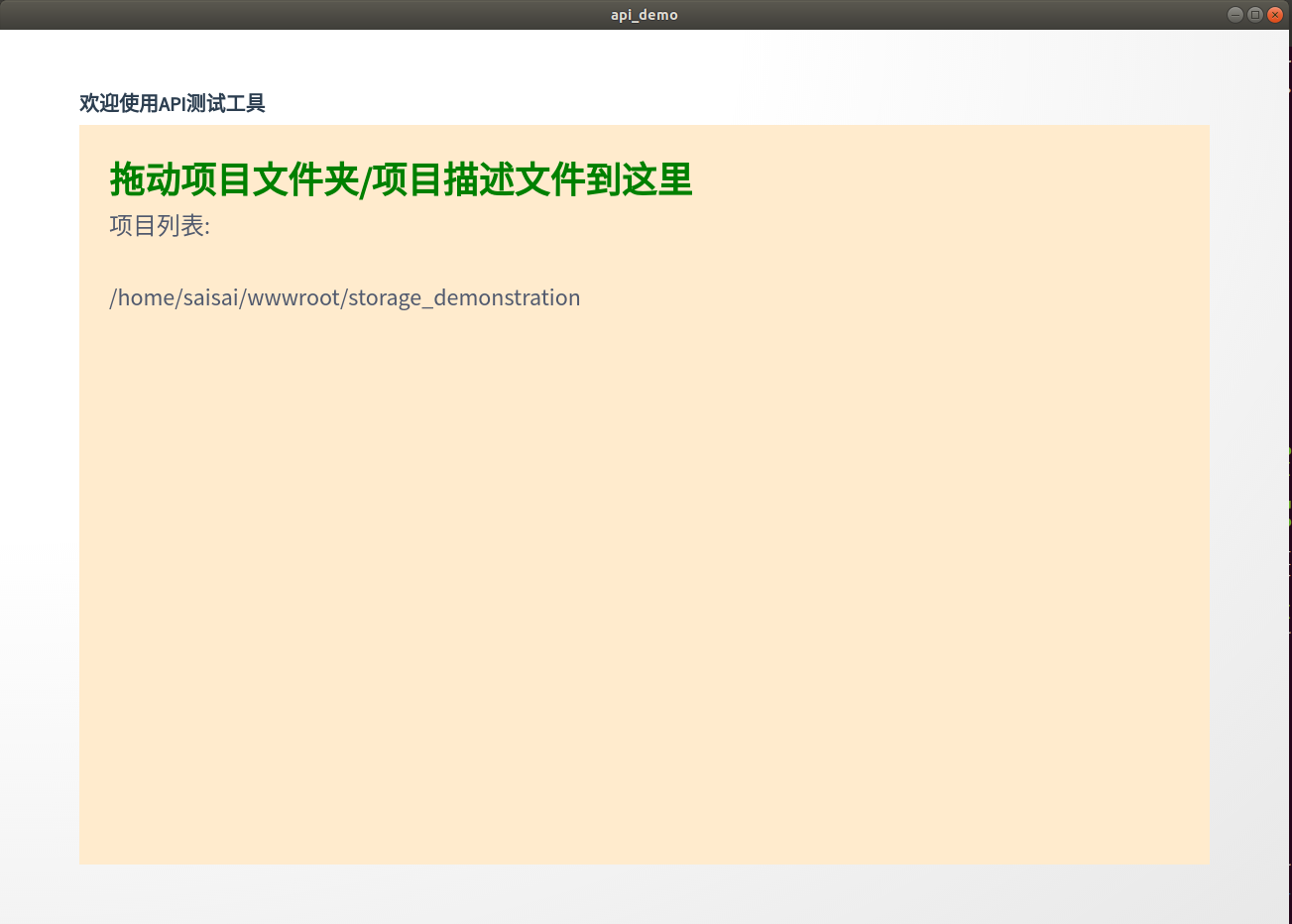The width and height of the screenshot is (1292, 924).
Task: Click the empty space below the project list
Action: pos(644,595)
